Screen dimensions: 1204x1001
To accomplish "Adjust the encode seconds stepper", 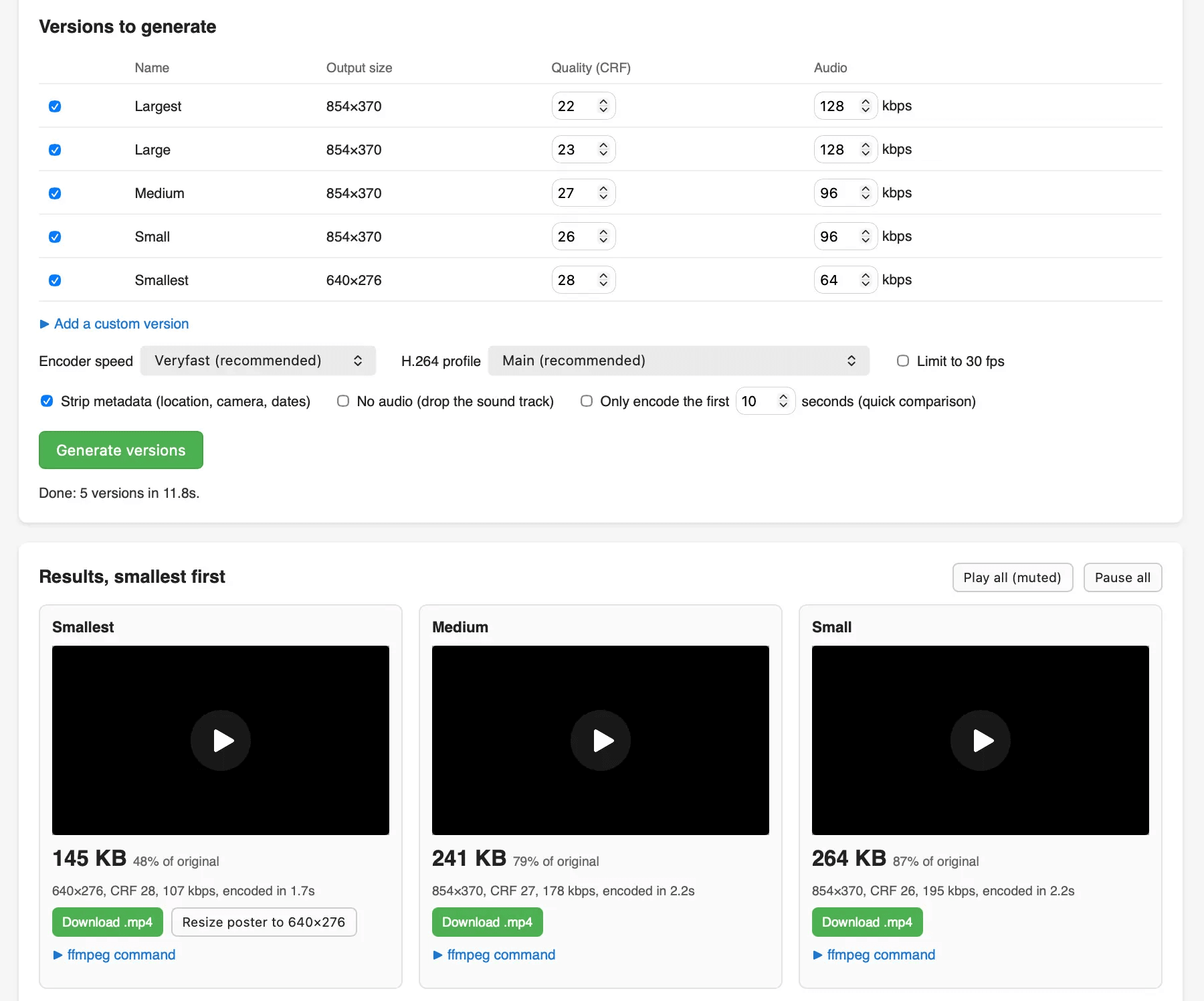I will pos(783,401).
